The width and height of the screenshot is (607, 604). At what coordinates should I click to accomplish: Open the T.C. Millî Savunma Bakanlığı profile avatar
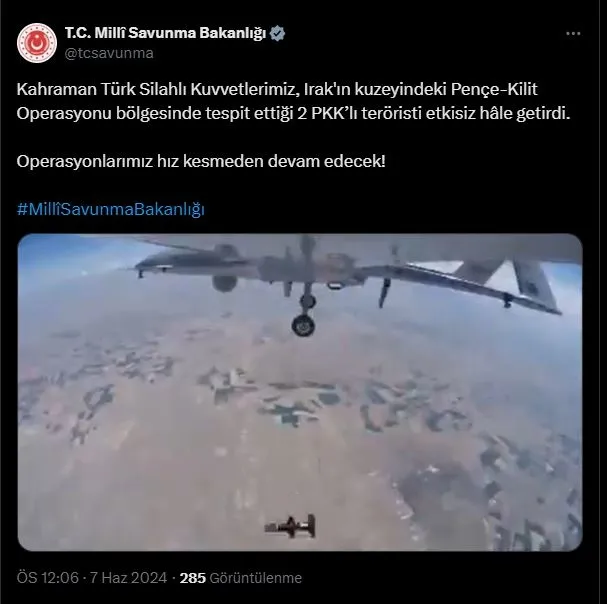click(37, 43)
